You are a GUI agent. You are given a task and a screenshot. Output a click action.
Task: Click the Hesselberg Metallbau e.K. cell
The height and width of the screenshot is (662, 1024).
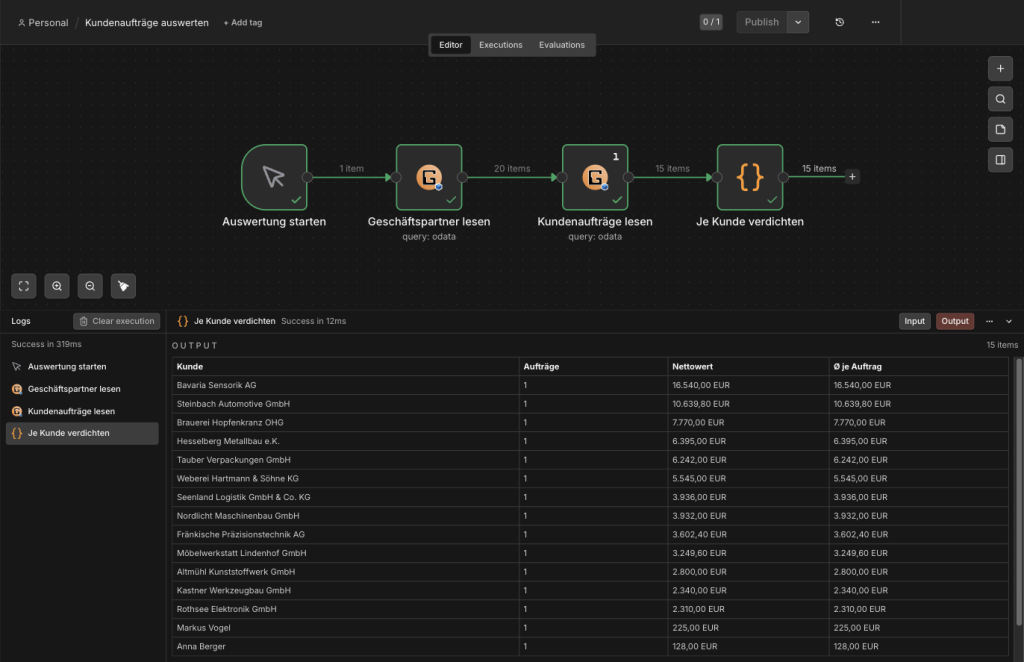[x=345, y=441]
